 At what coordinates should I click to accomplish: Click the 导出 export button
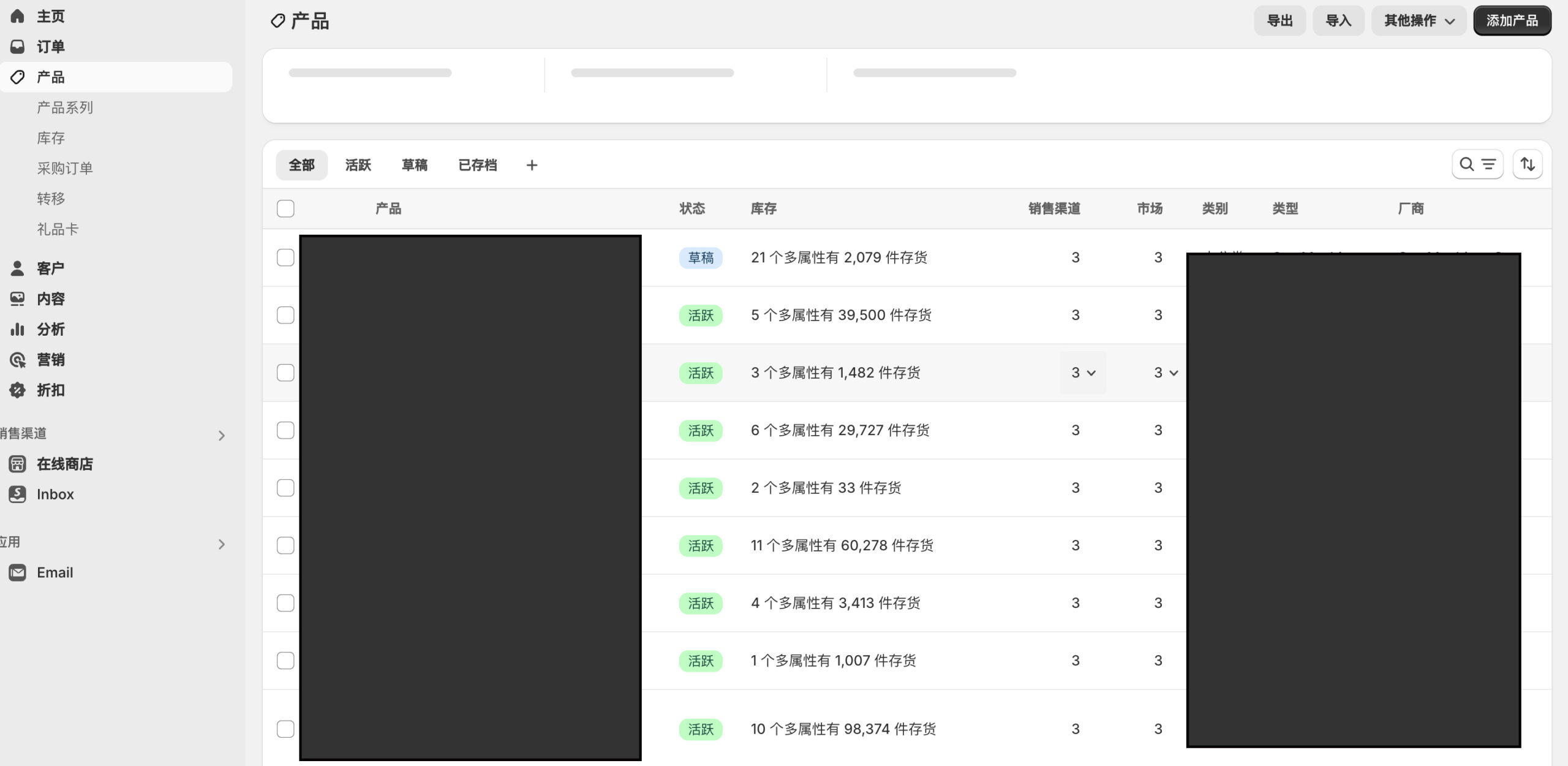[x=1279, y=21]
